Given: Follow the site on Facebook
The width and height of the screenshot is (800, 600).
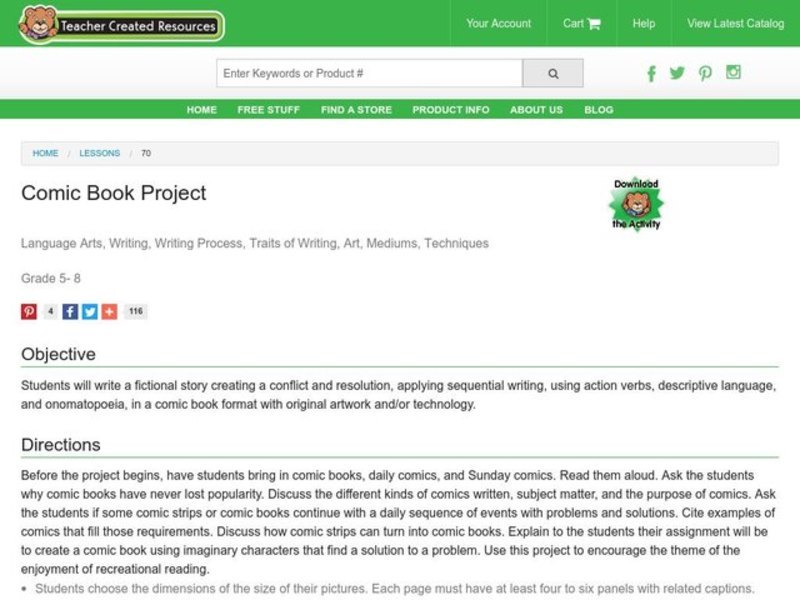Looking at the screenshot, I should tap(651, 73).
